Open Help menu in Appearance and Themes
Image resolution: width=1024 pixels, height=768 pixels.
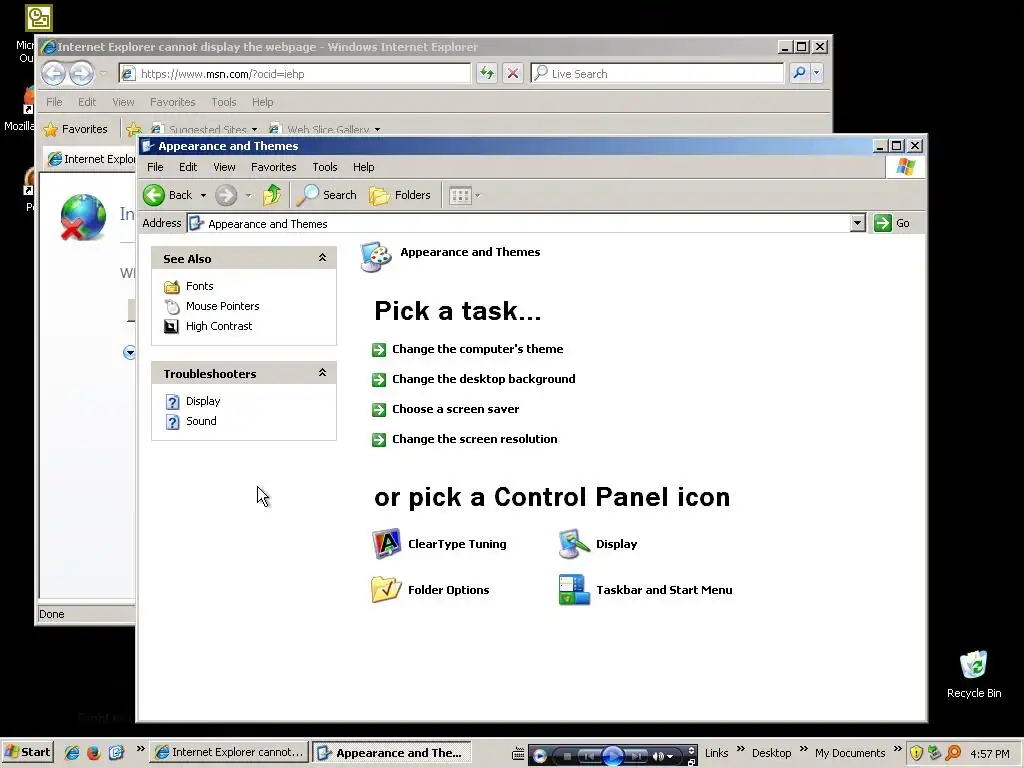tap(364, 167)
